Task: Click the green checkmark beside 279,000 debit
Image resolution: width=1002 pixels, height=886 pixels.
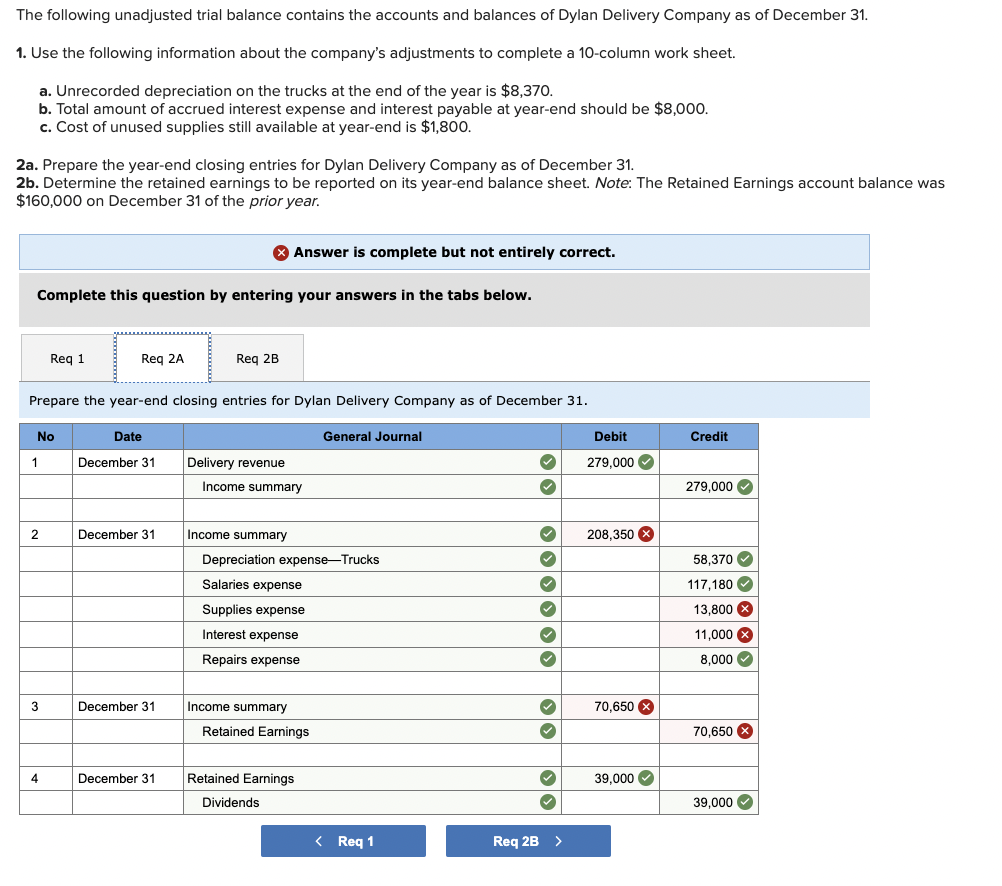Action: tap(644, 462)
